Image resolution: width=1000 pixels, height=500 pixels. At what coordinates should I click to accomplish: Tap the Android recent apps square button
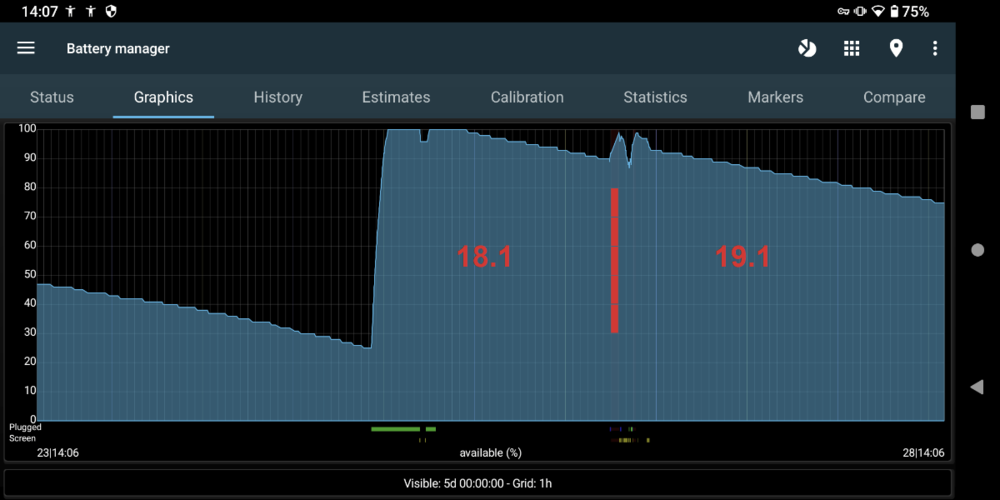pos(977,112)
